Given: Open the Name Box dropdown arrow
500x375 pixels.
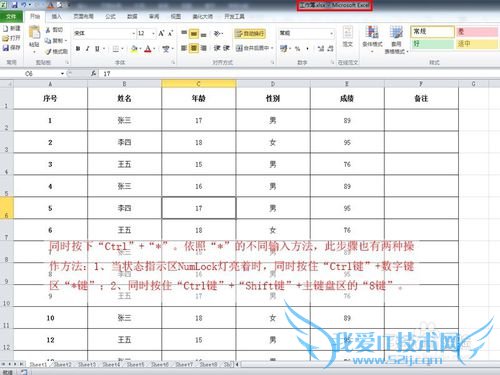Looking at the screenshot, I should coord(62,74).
